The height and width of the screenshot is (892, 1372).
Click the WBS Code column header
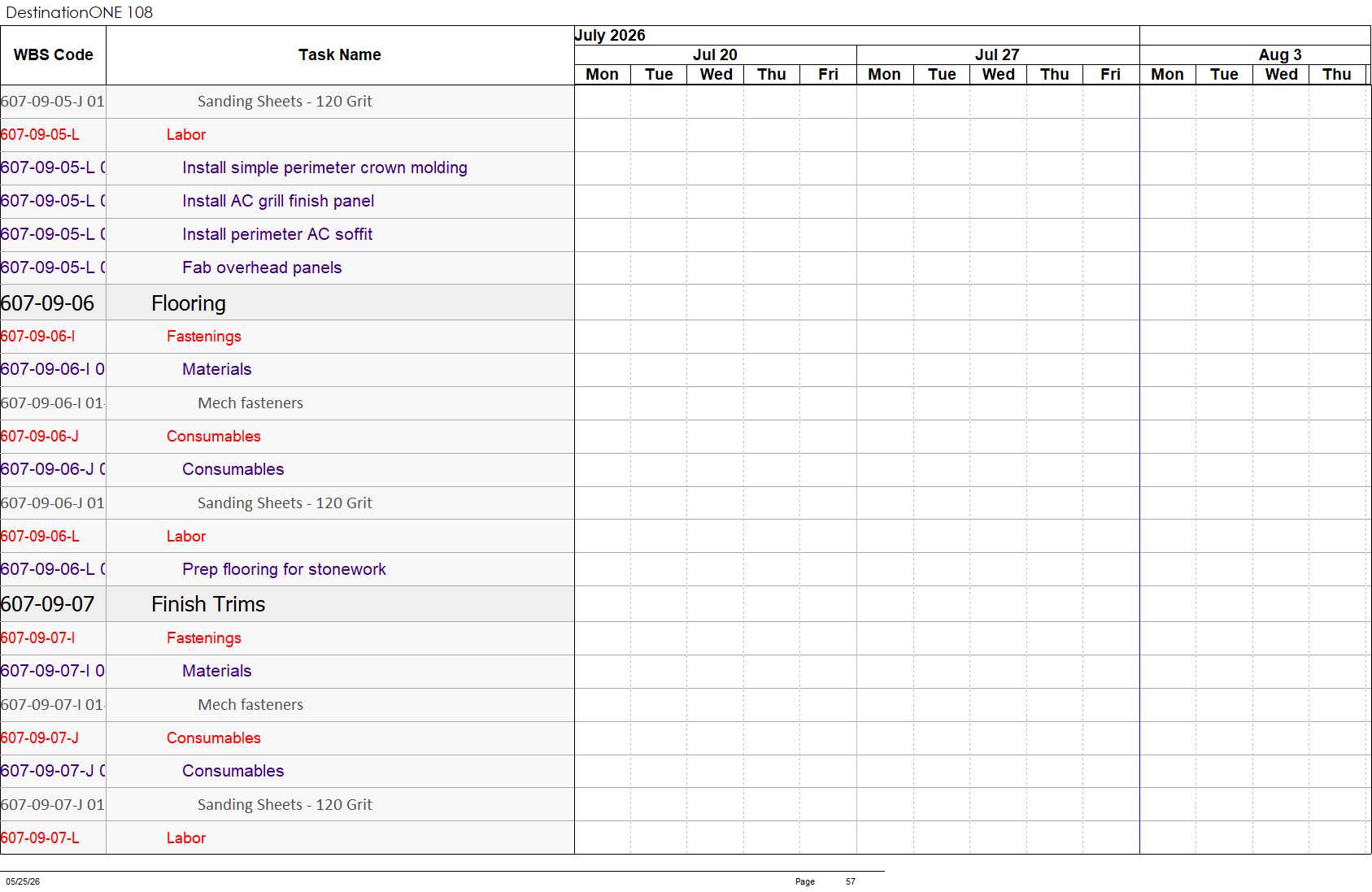[53, 55]
